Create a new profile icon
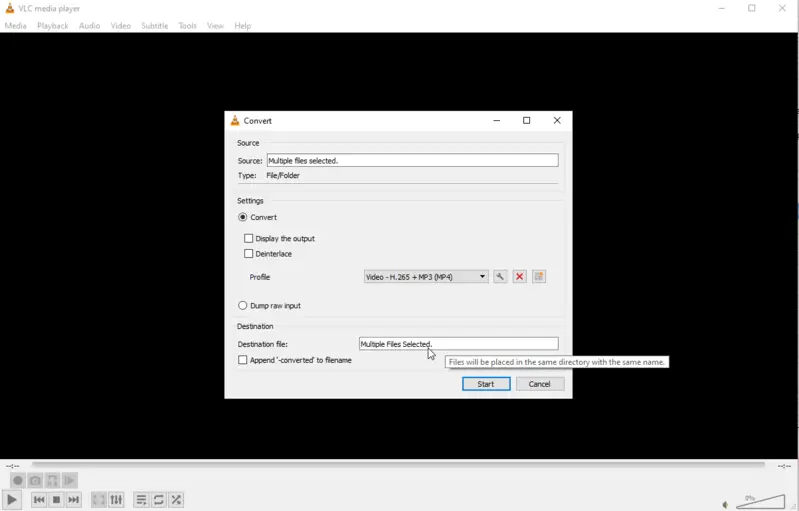The height and width of the screenshot is (511, 799). click(539, 277)
